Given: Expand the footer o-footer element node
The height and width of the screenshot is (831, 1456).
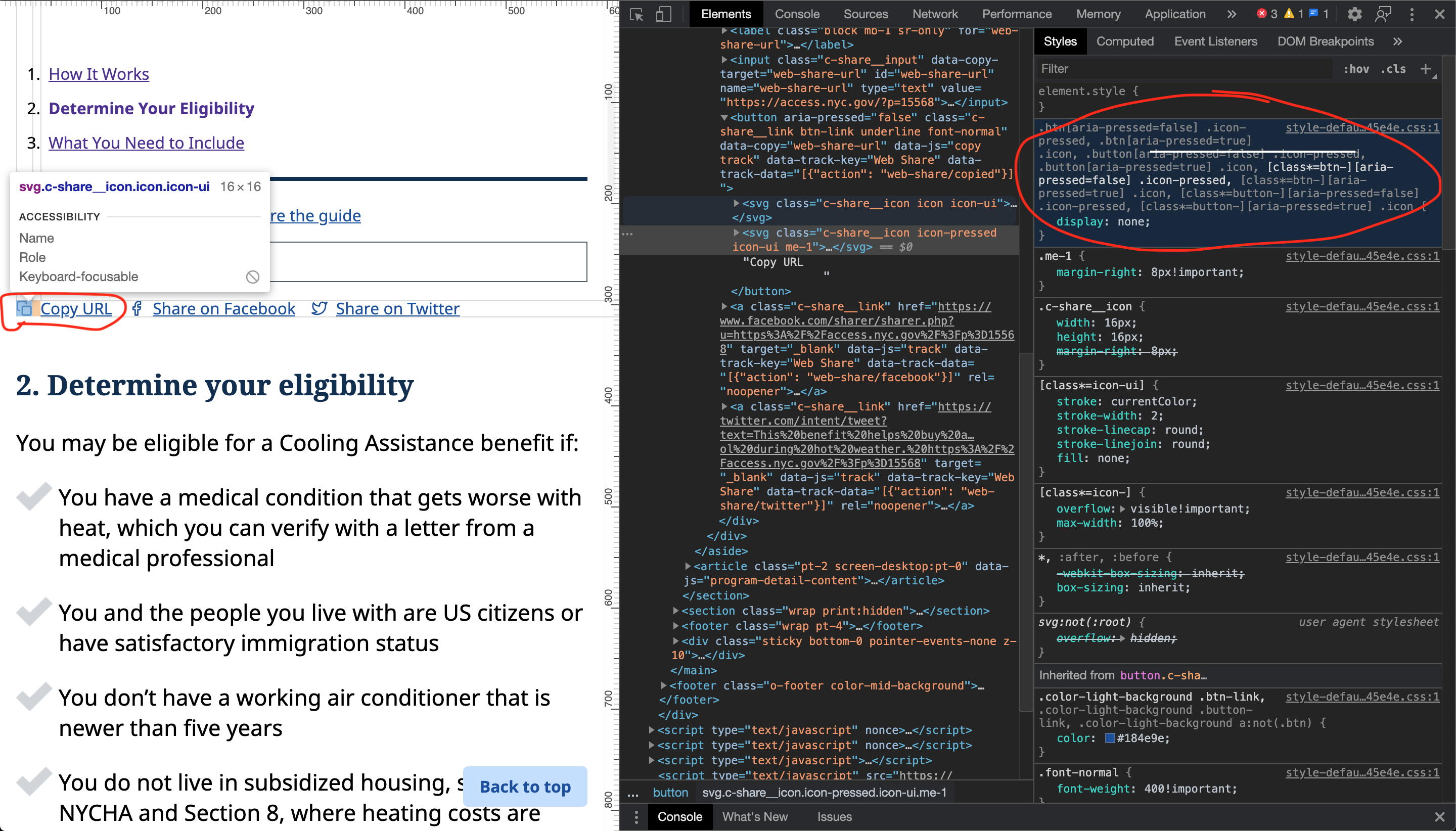Looking at the screenshot, I should [663, 685].
